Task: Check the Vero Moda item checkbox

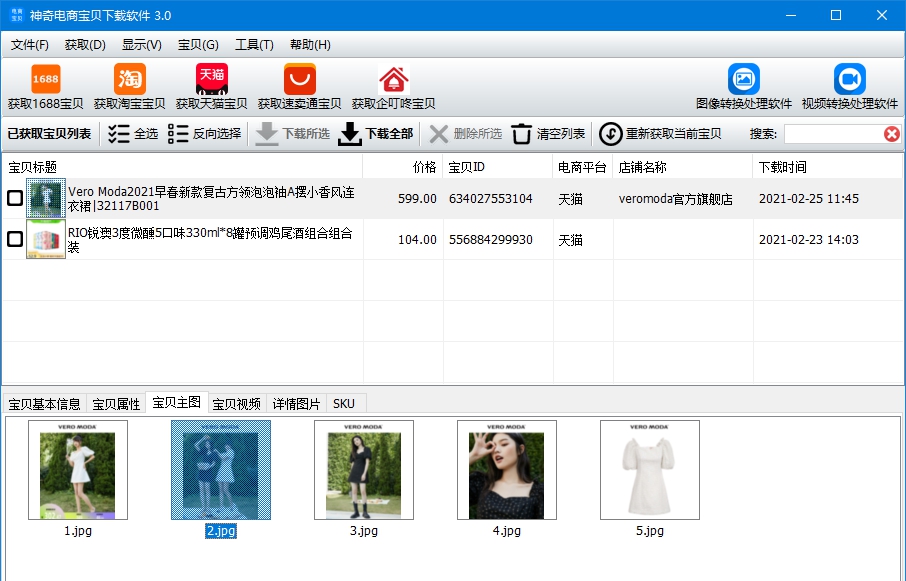Action: pyautogui.click(x=15, y=199)
